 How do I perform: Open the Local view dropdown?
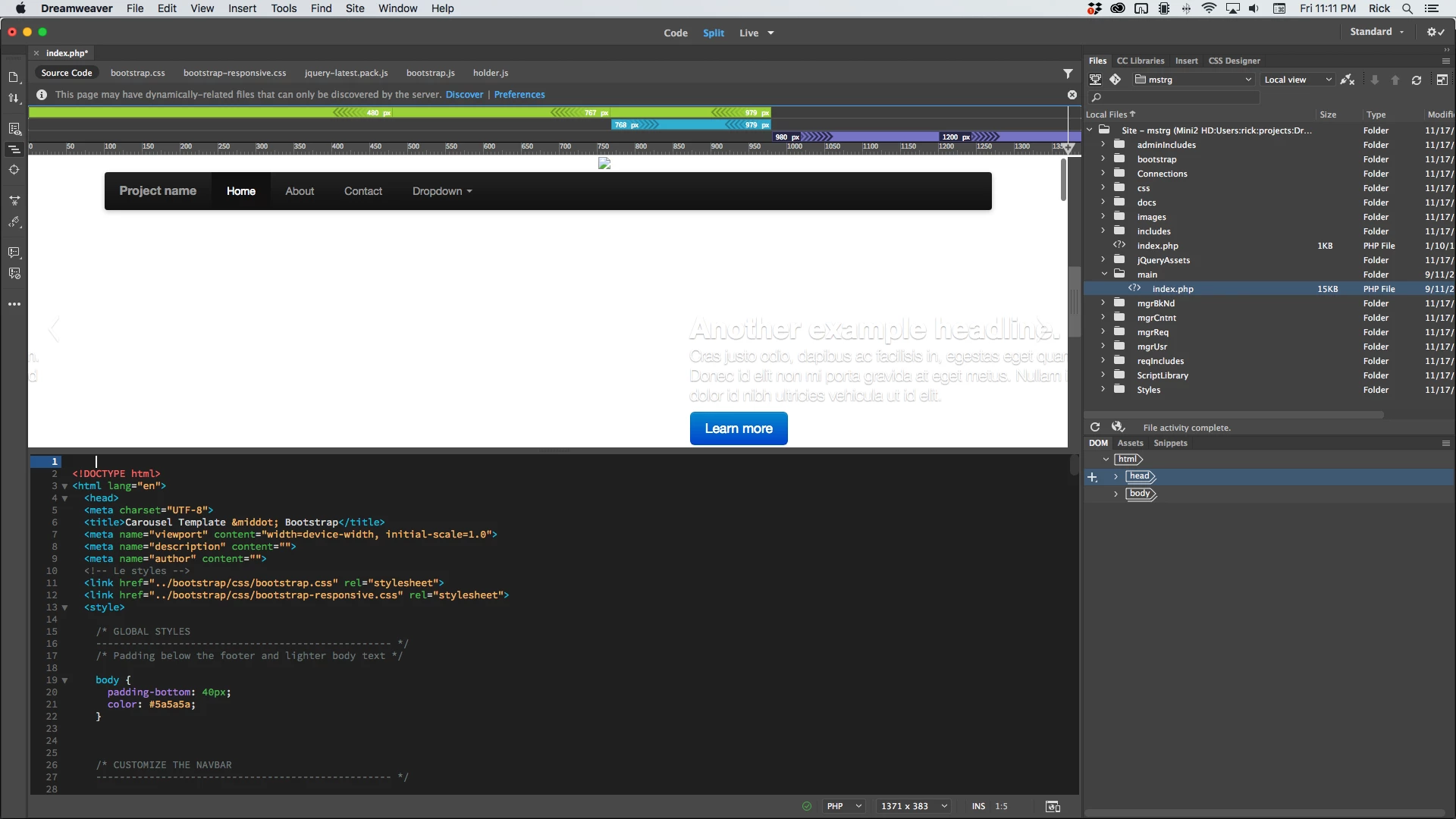click(1297, 80)
